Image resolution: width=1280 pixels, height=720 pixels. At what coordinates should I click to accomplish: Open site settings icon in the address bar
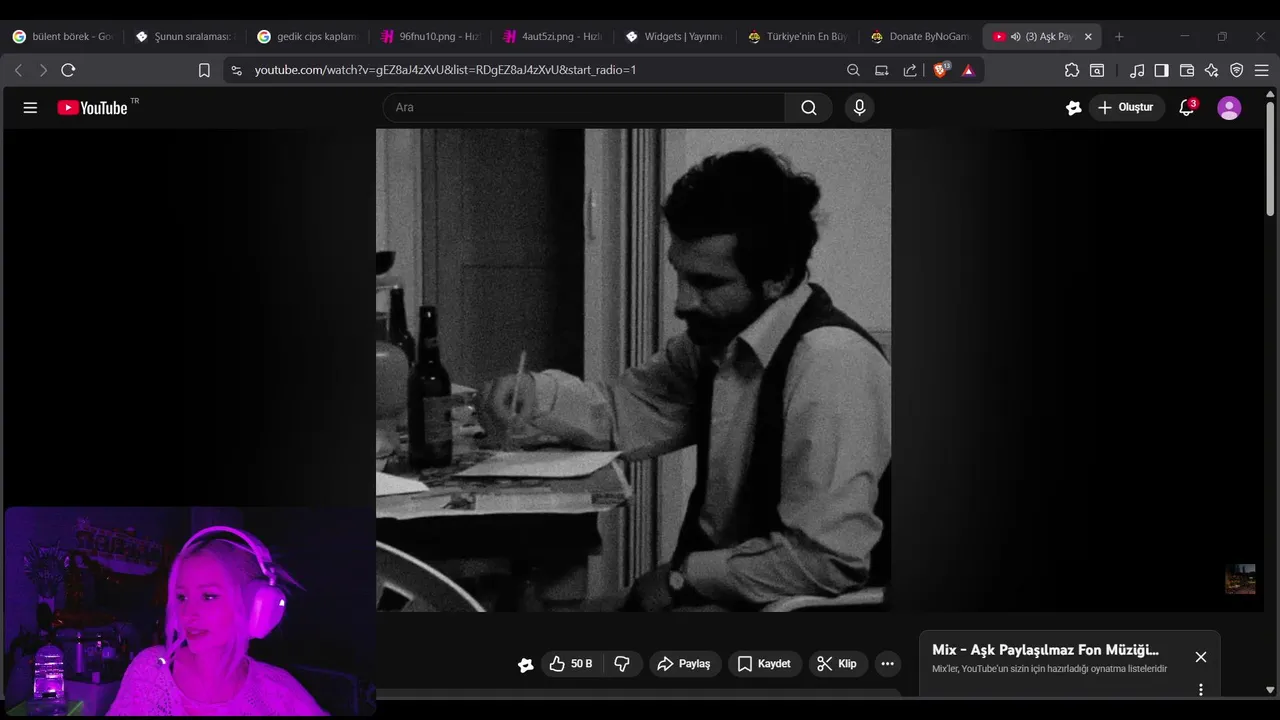[236, 70]
